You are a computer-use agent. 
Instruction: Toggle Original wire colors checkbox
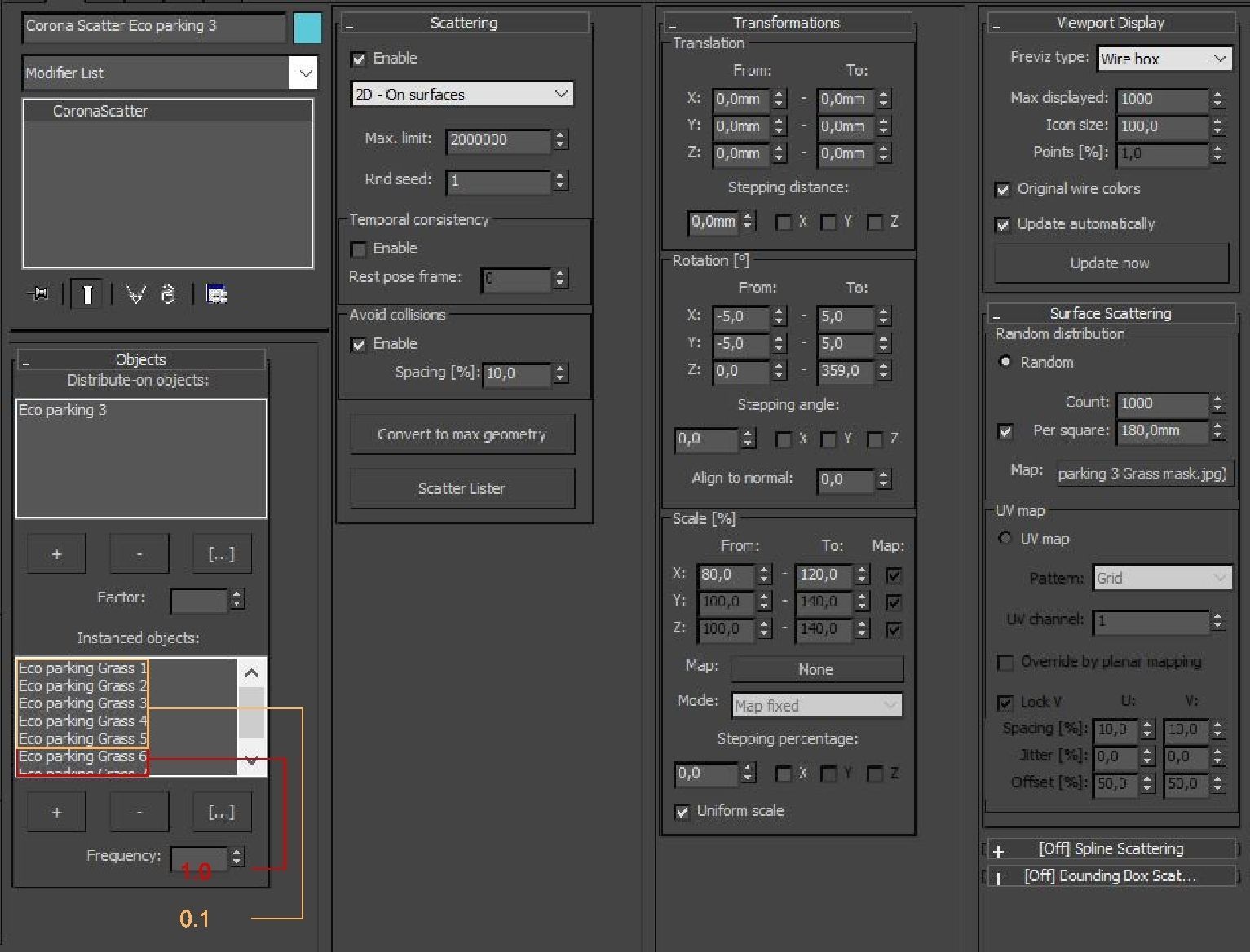(x=1003, y=190)
